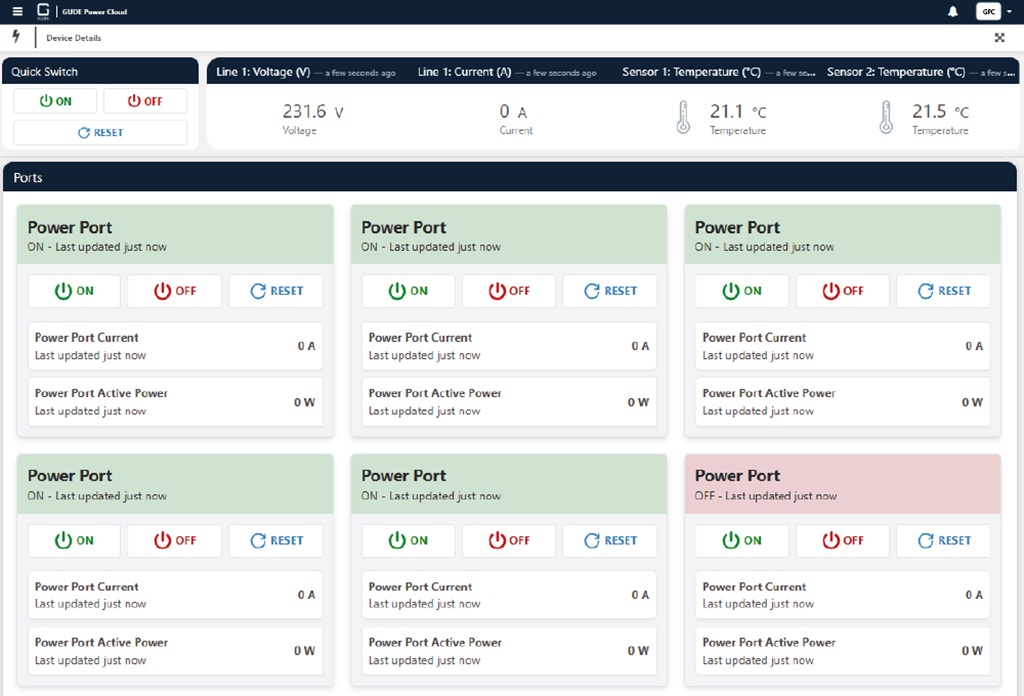
Task: Click the Sensor 2 thermometer icon
Action: click(x=885, y=117)
